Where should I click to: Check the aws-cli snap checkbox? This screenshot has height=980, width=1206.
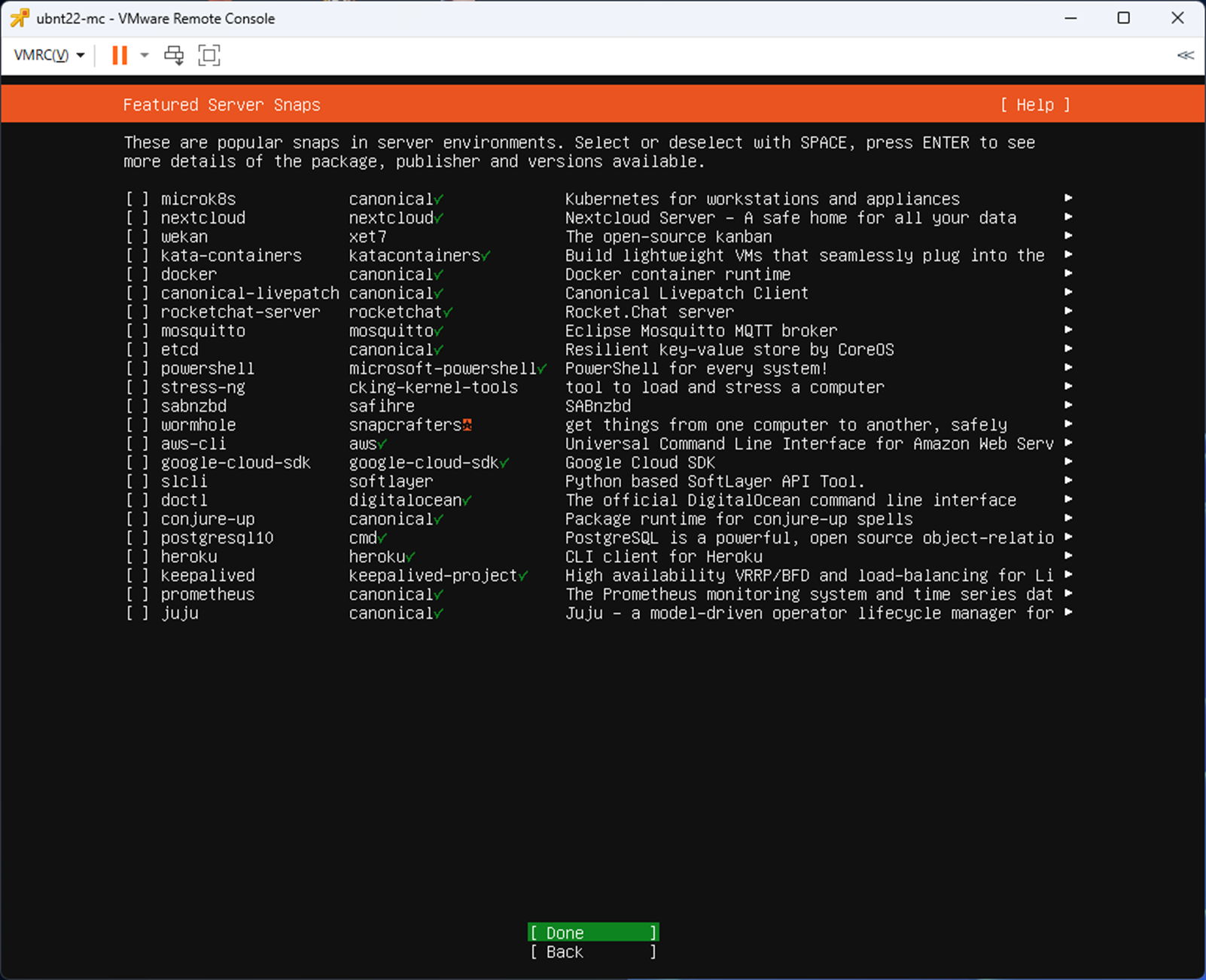pyautogui.click(x=137, y=443)
